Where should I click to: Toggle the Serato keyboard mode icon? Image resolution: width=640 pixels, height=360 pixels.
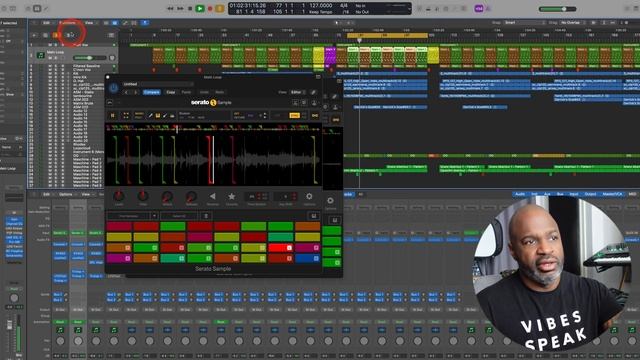click(158, 116)
